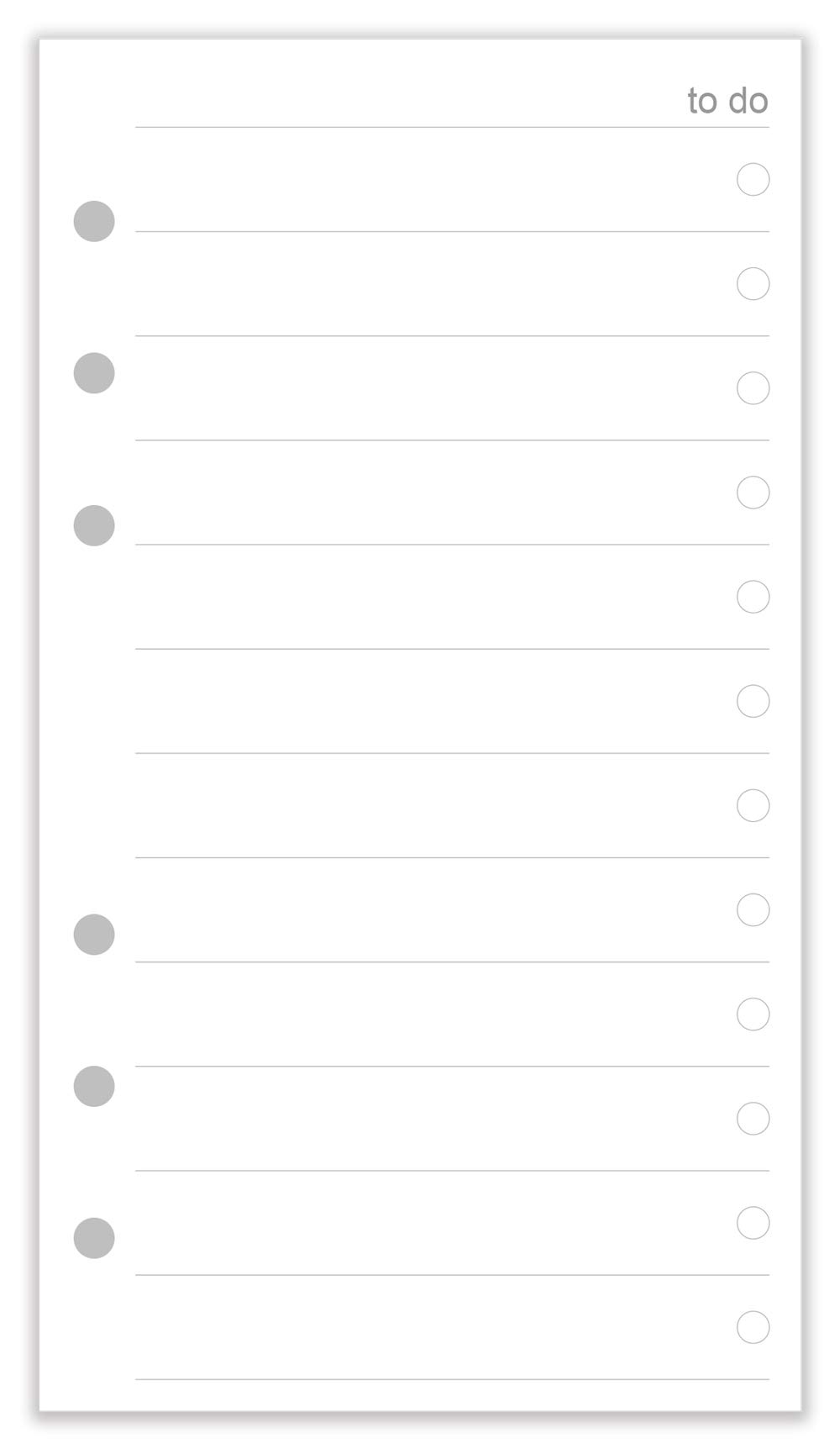840x1449 pixels.
Task: Mark the ninth to-do circle
Action: point(753,1014)
